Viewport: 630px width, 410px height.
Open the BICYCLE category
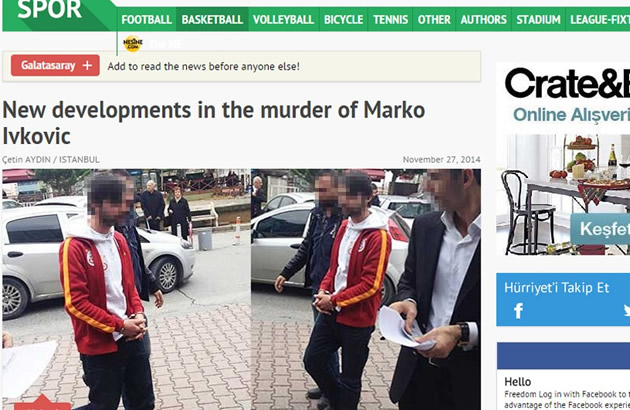344,19
